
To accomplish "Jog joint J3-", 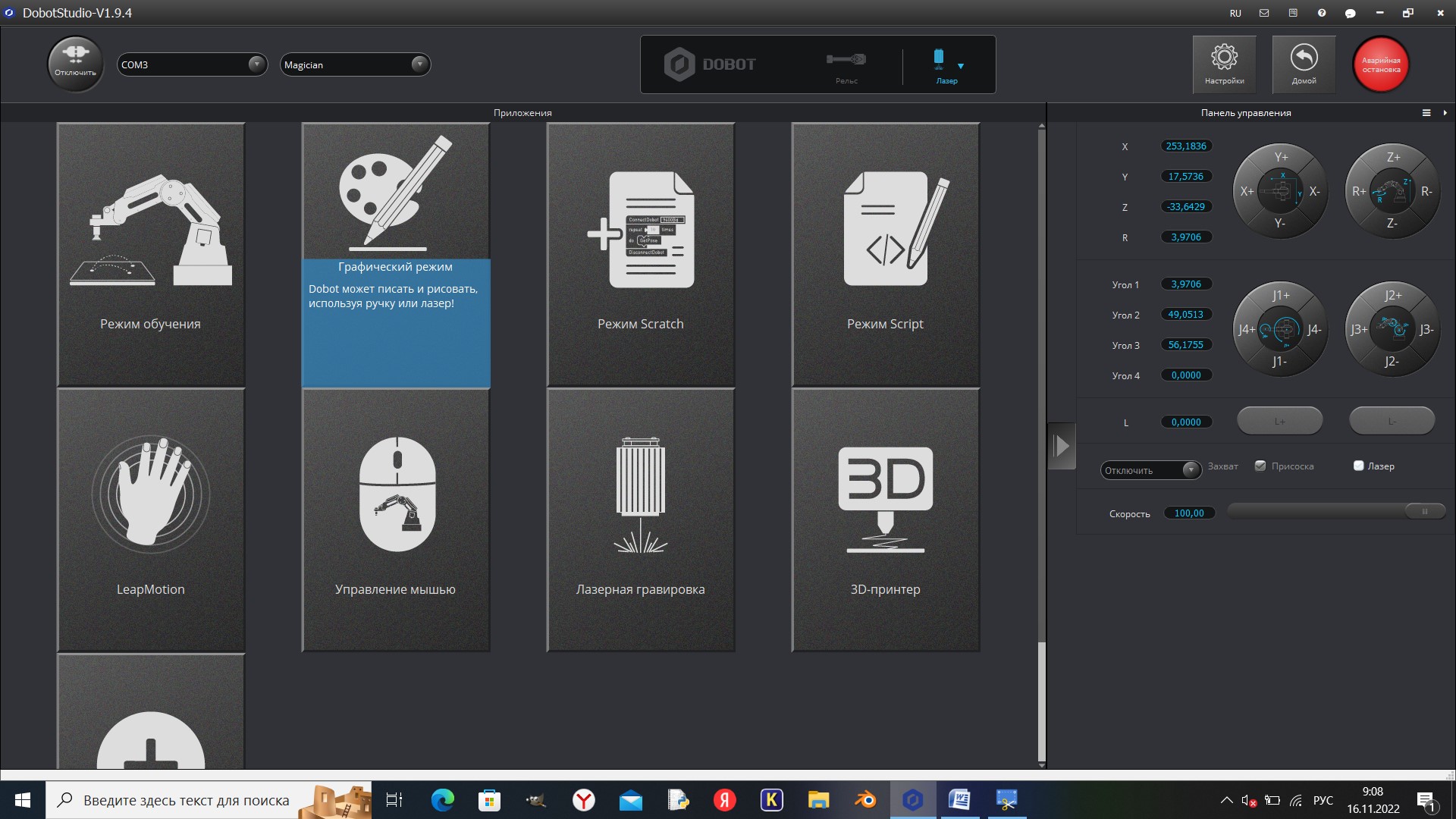I will point(1426,329).
